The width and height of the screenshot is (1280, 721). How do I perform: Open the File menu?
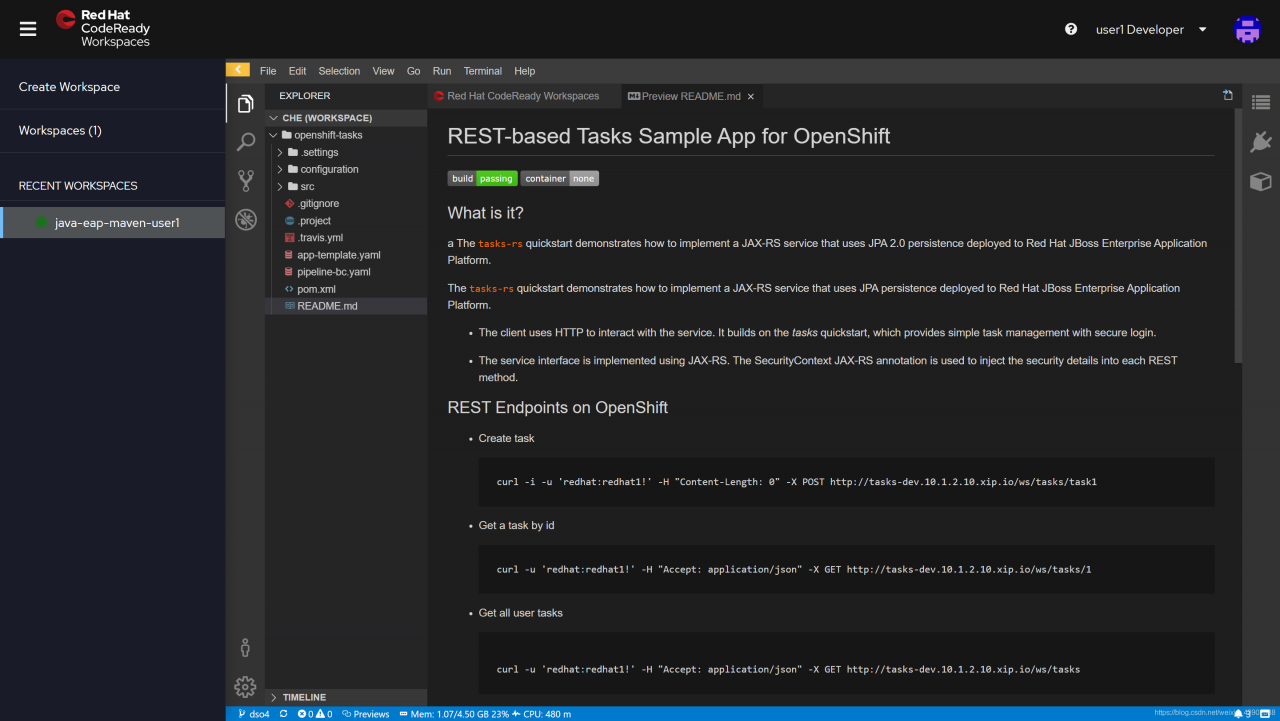coord(268,71)
